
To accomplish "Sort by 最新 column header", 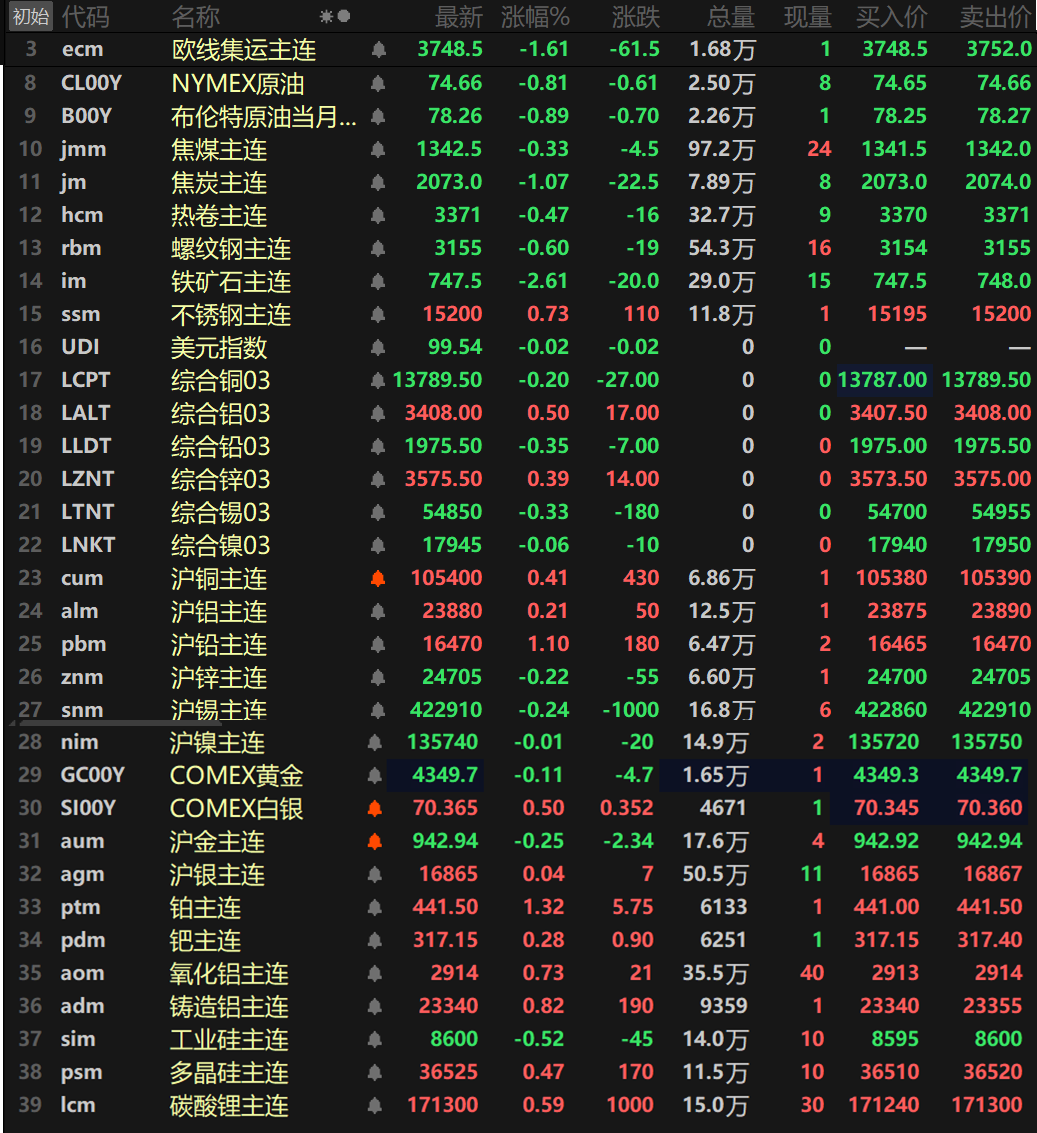I will click(x=458, y=16).
